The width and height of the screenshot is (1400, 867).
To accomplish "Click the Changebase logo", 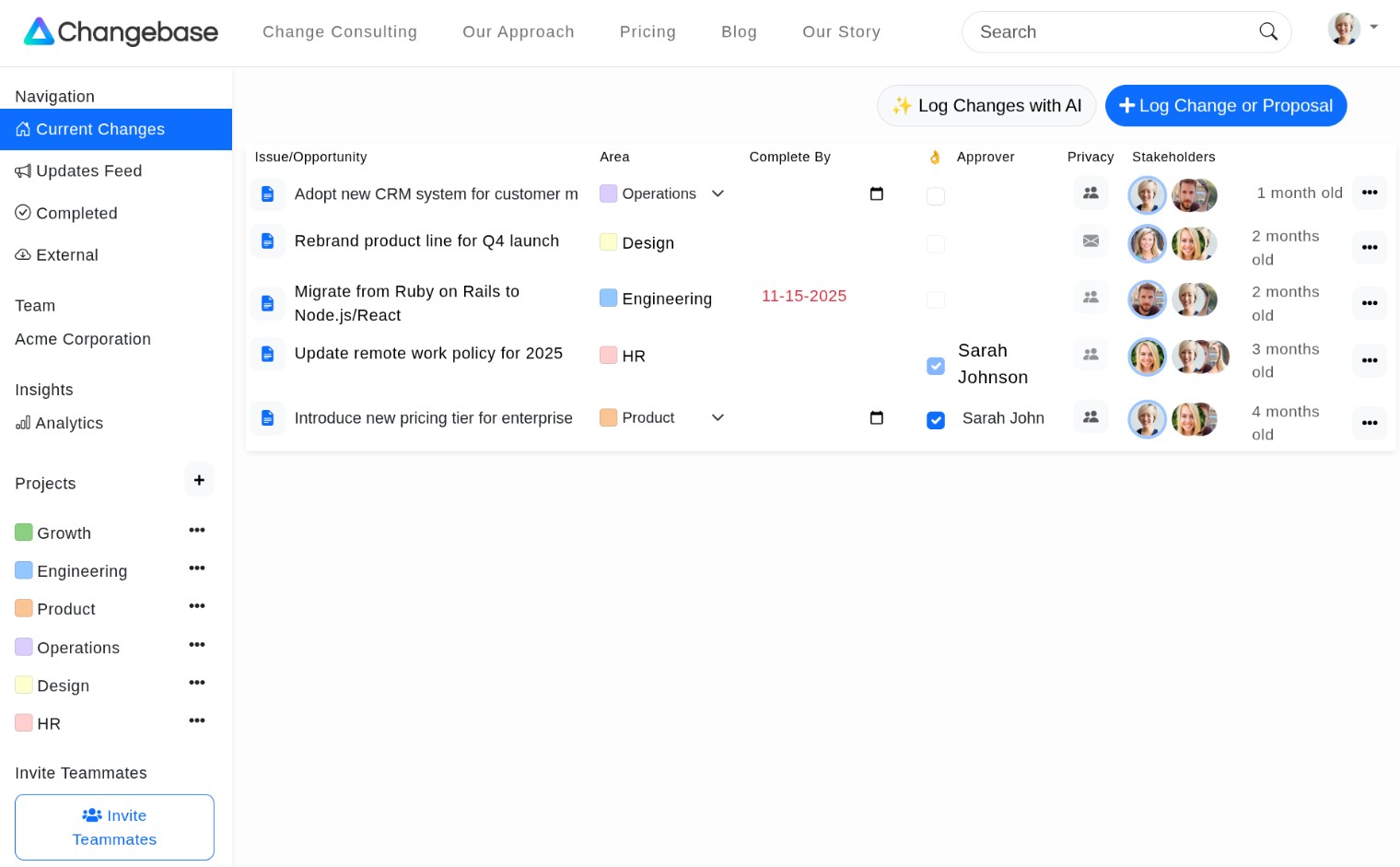I will (121, 31).
